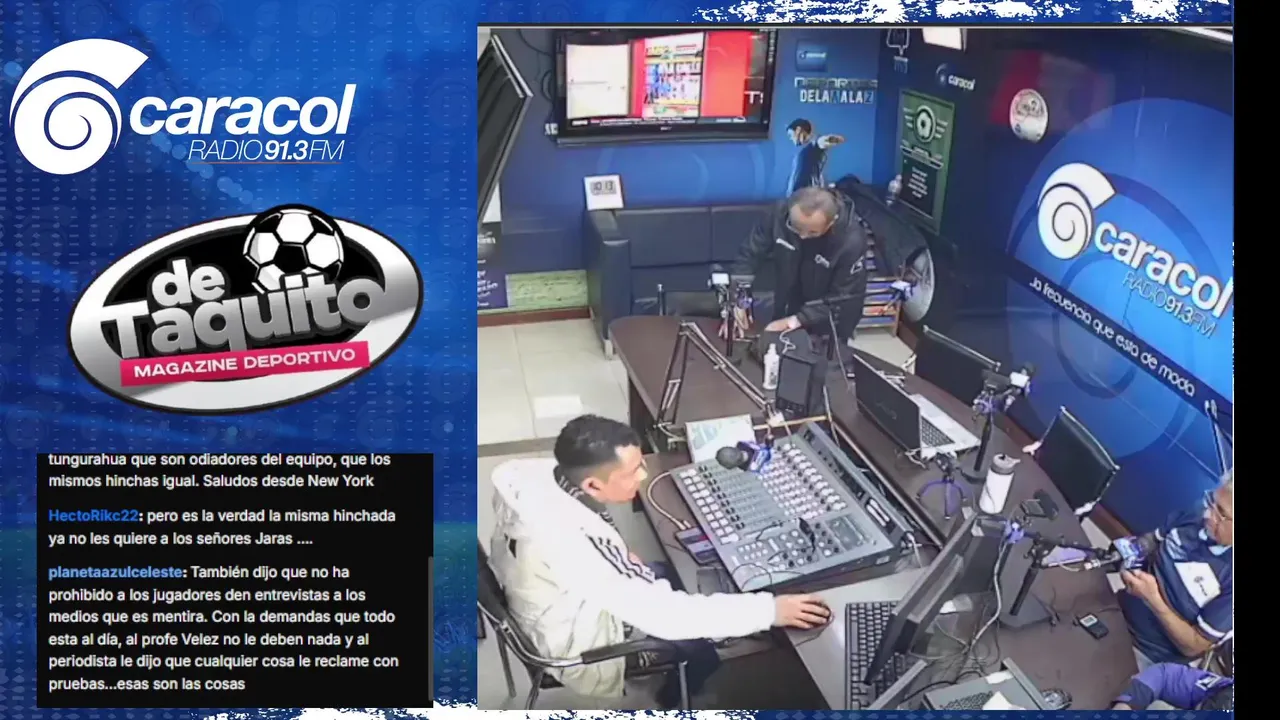Click chat text "pruebas...esas son las cosas"
This screenshot has width=1280, height=720.
[147, 684]
